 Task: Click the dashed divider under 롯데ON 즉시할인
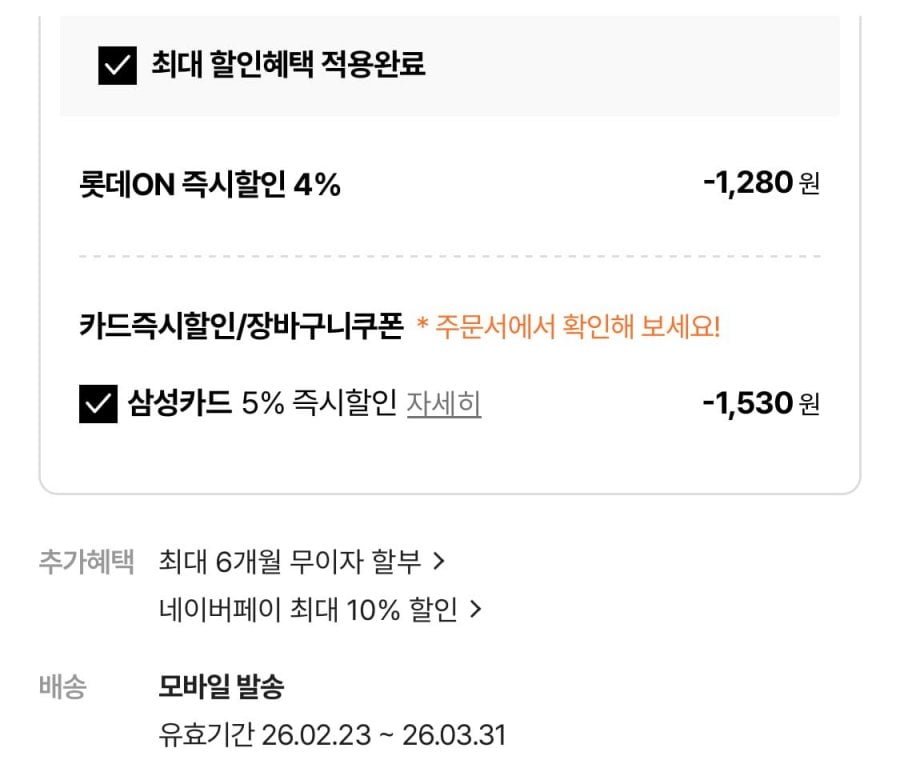click(450, 257)
